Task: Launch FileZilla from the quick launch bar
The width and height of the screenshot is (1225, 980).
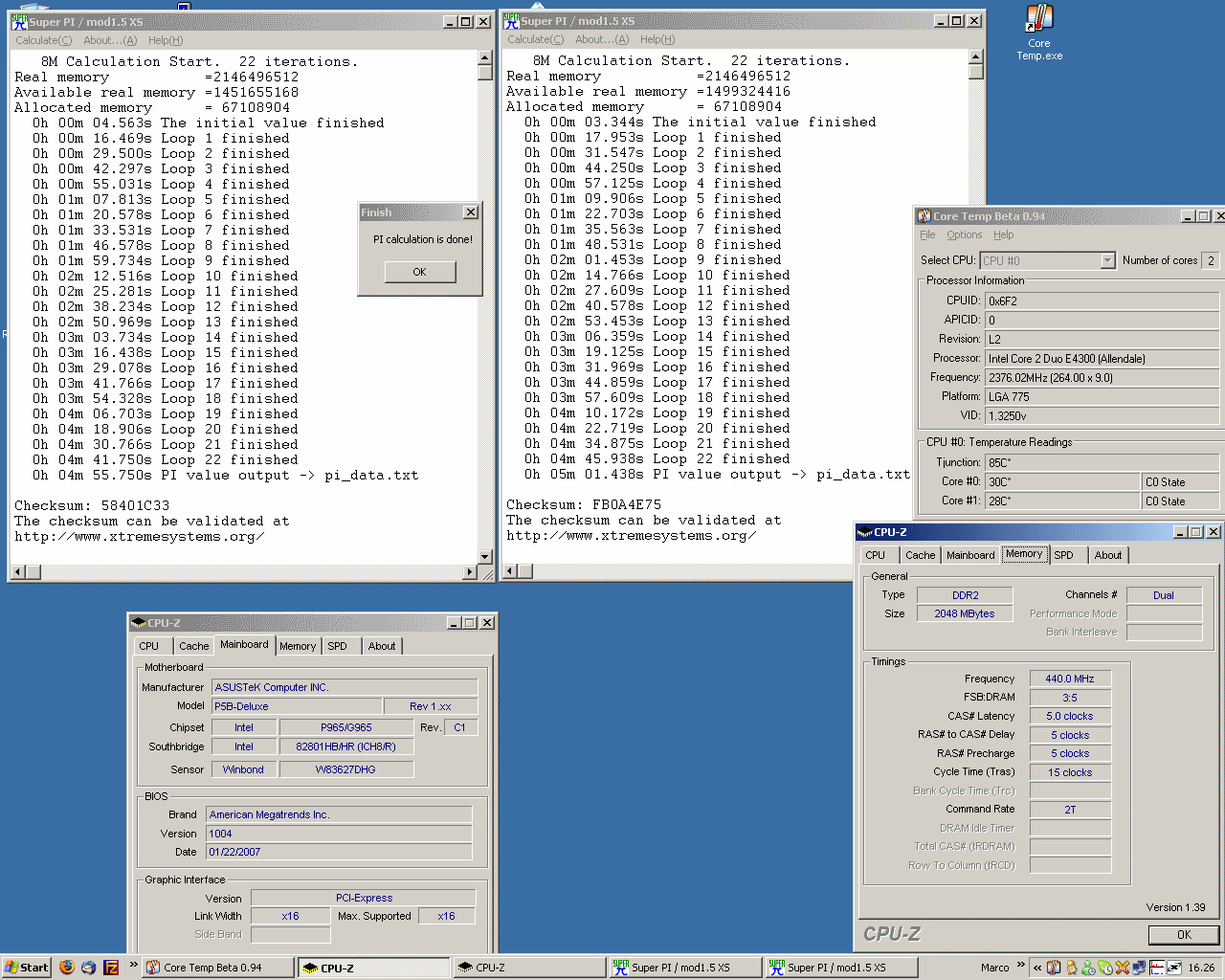Action: click(x=111, y=968)
